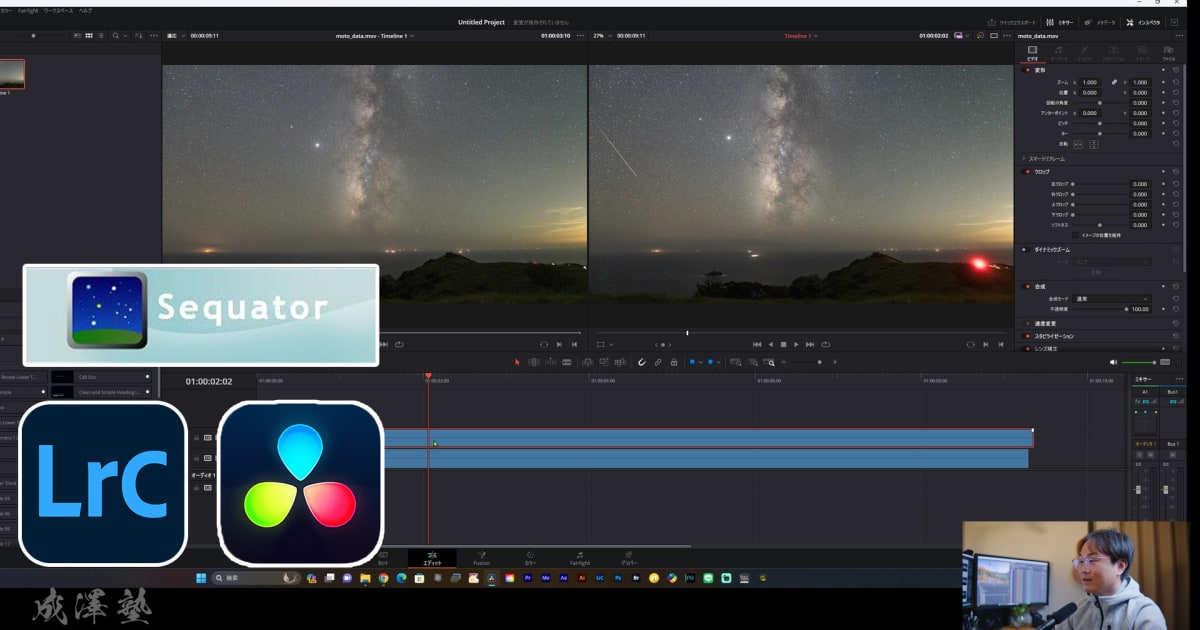Click the Overwrite Clip icon

pos(604,362)
